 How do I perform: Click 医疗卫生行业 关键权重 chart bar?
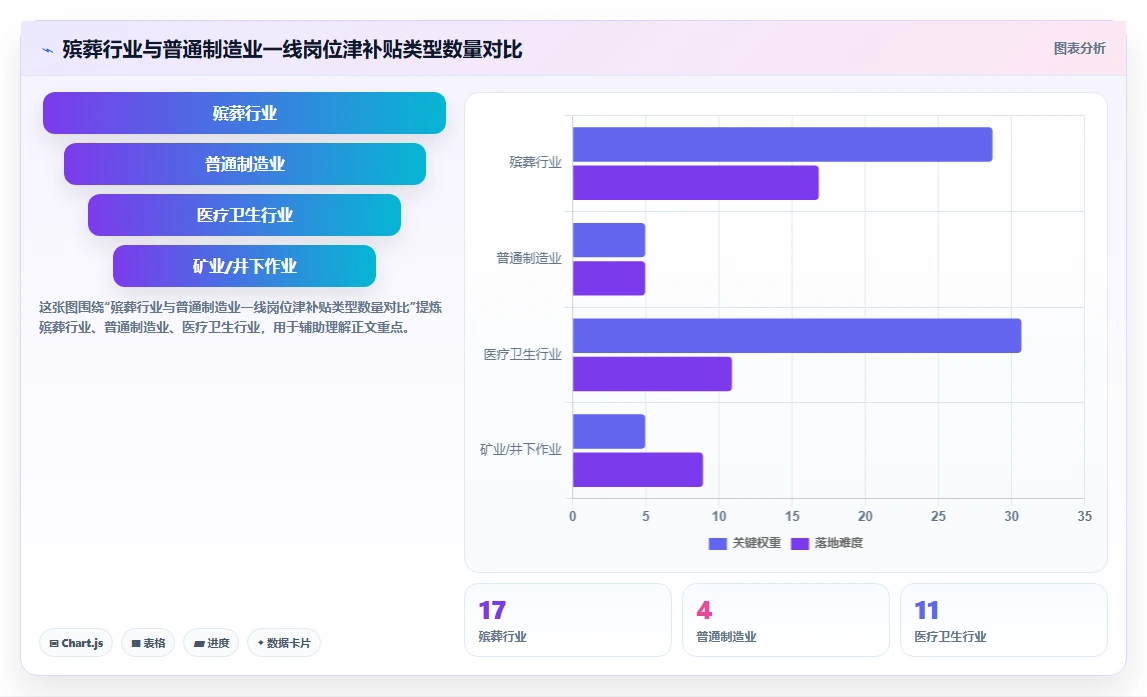point(797,336)
